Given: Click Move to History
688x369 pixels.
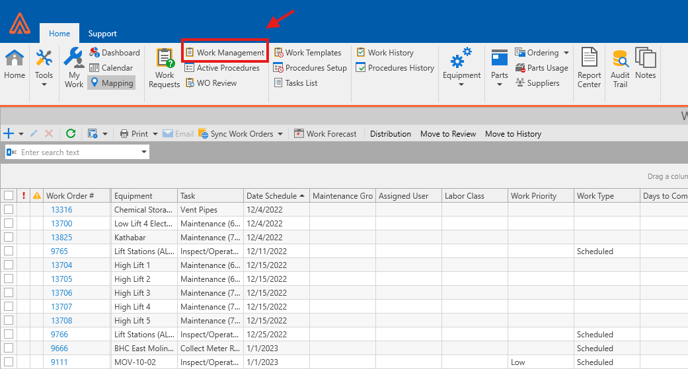Looking at the screenshot, I should click(x=513, y=134).
